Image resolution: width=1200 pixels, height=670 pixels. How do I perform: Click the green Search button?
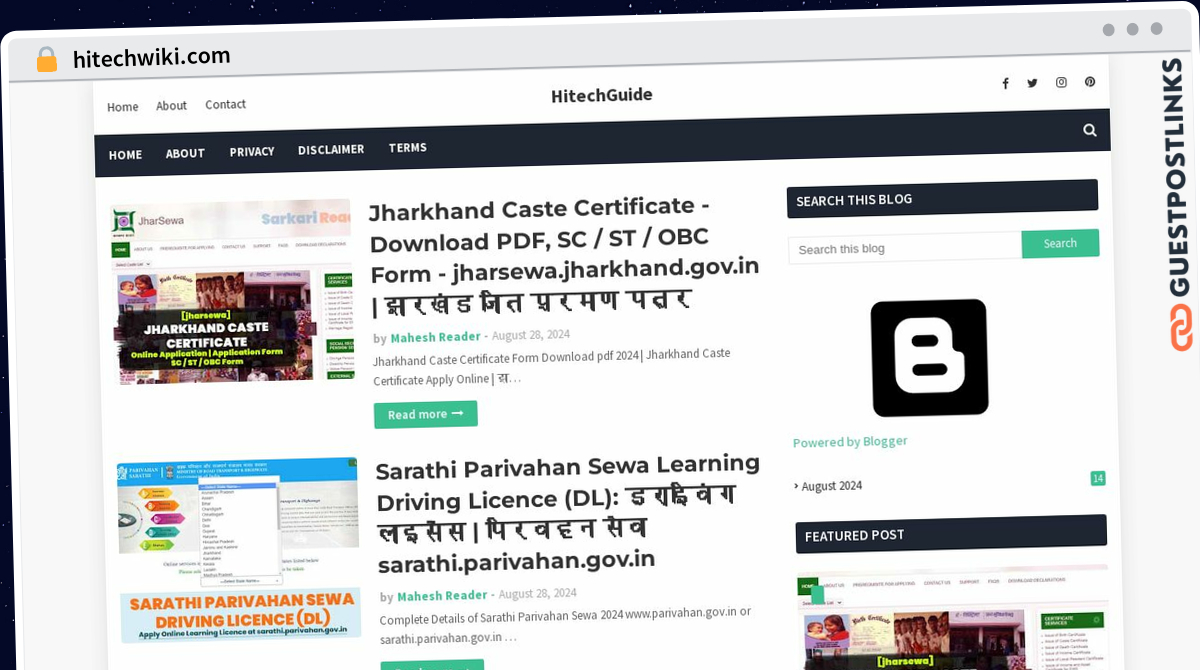[x=1060, y=243]
